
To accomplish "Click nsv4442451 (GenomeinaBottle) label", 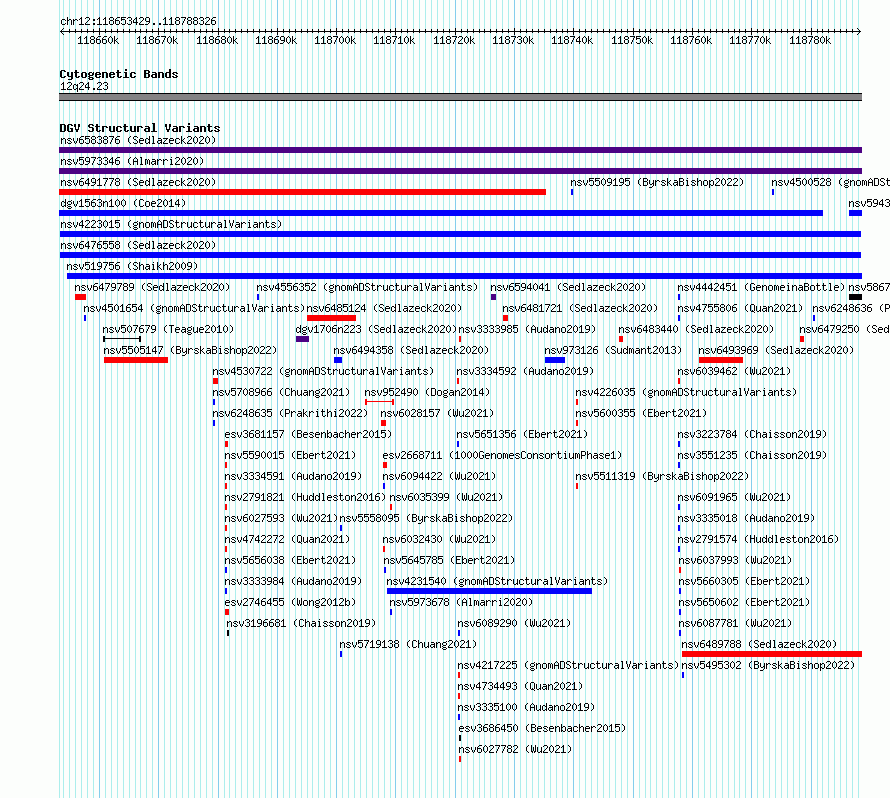I will [x=761, y=287].
